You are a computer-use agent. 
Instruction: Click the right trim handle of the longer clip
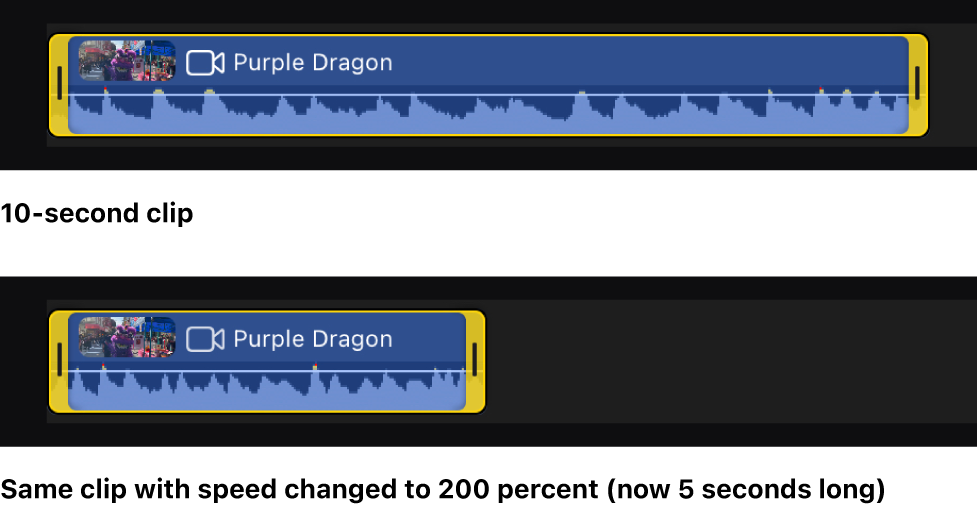917,84
